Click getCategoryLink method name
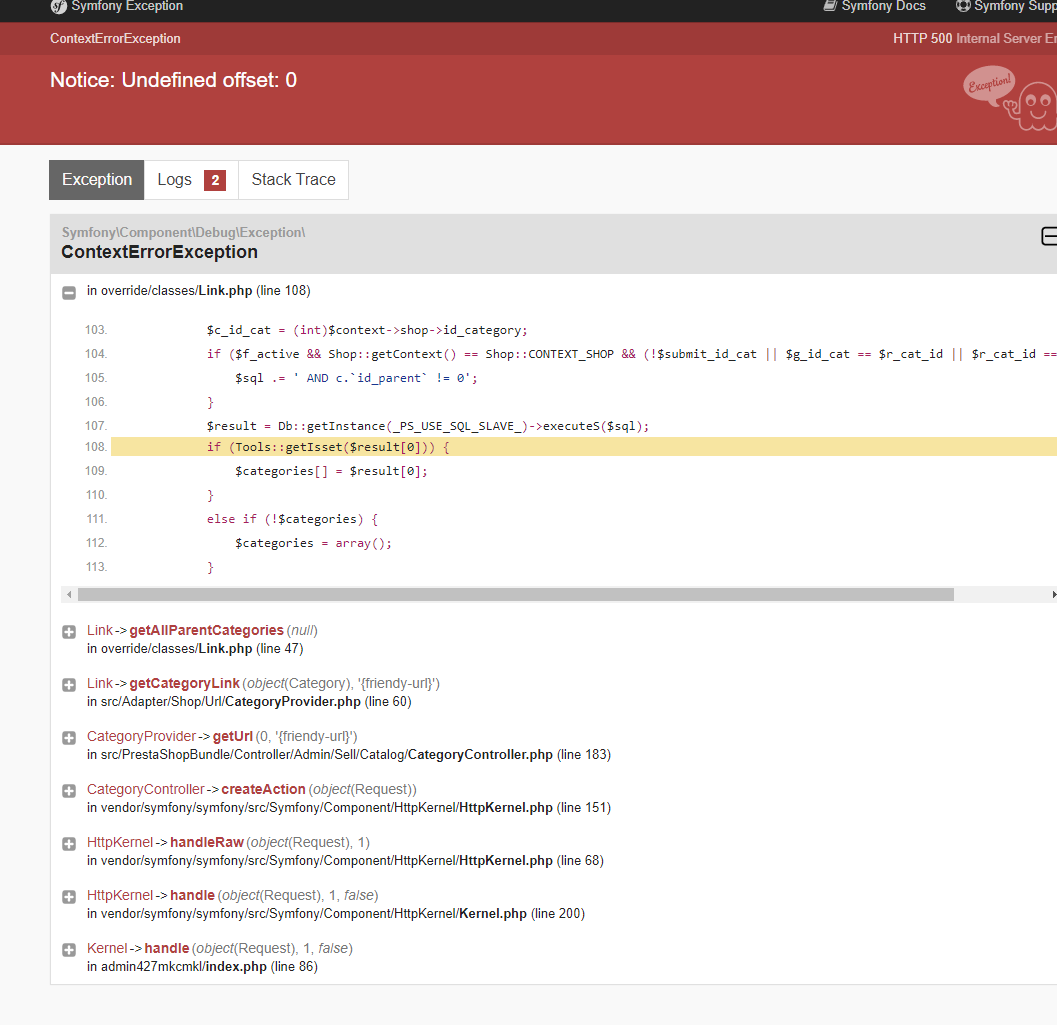This screenshot has width=1057, height=1025. (184, 683)
